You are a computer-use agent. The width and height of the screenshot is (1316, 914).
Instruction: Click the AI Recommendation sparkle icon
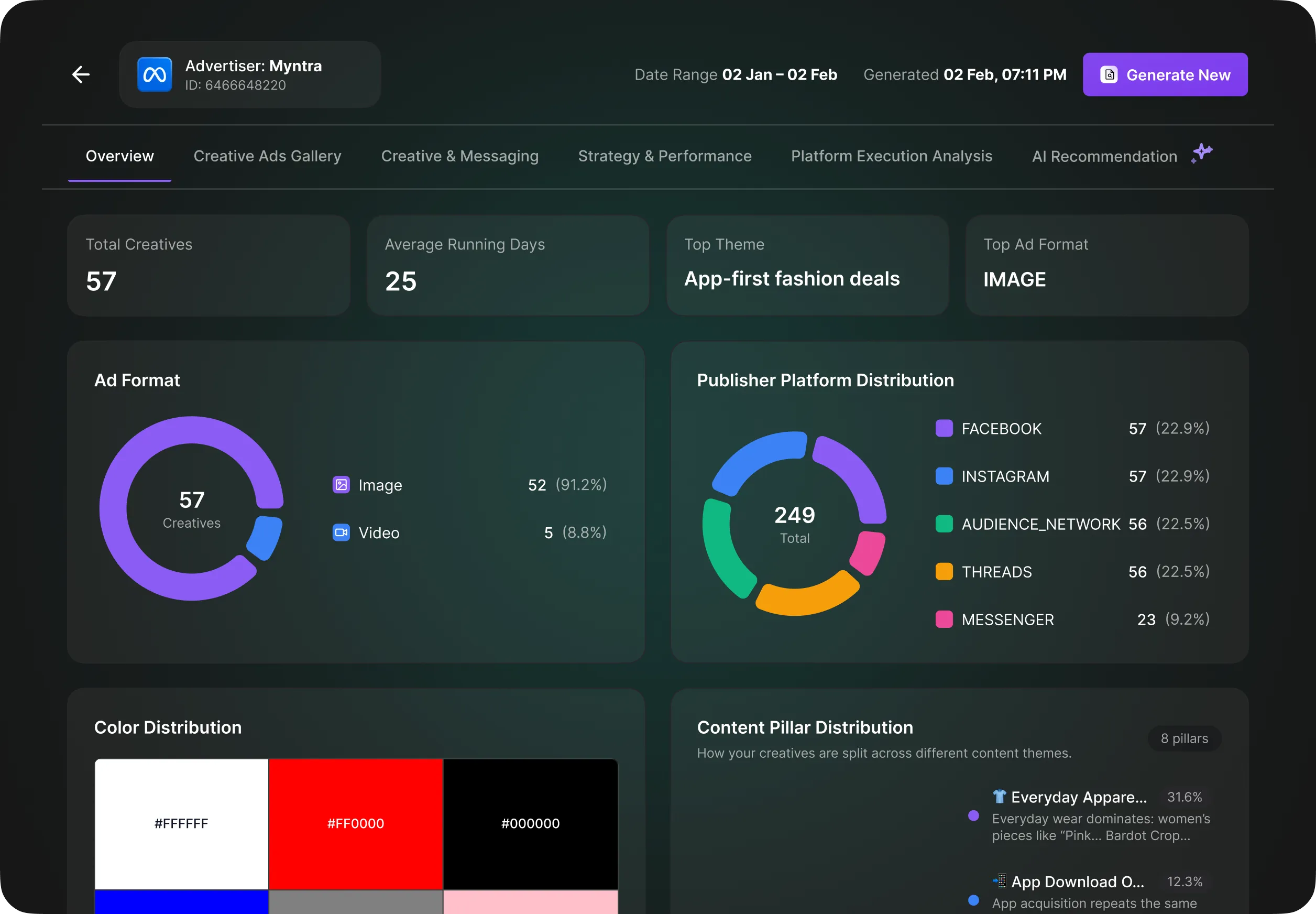point(1201,154)
